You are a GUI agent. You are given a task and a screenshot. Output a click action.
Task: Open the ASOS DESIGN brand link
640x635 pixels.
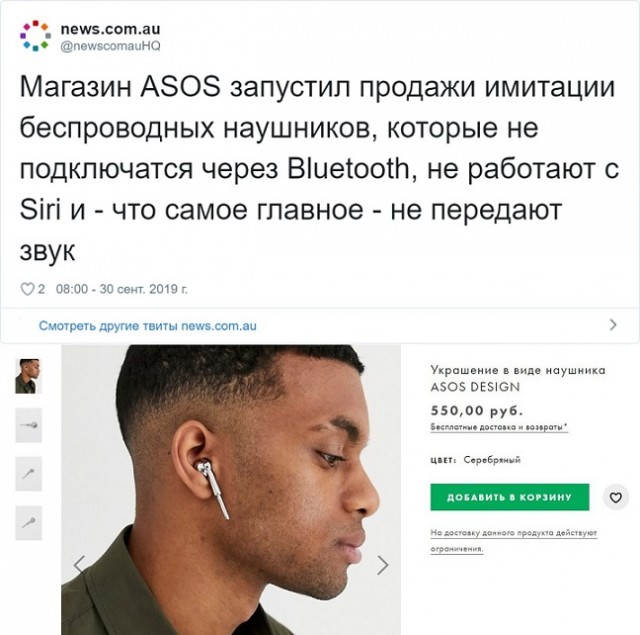pos(475,387)
